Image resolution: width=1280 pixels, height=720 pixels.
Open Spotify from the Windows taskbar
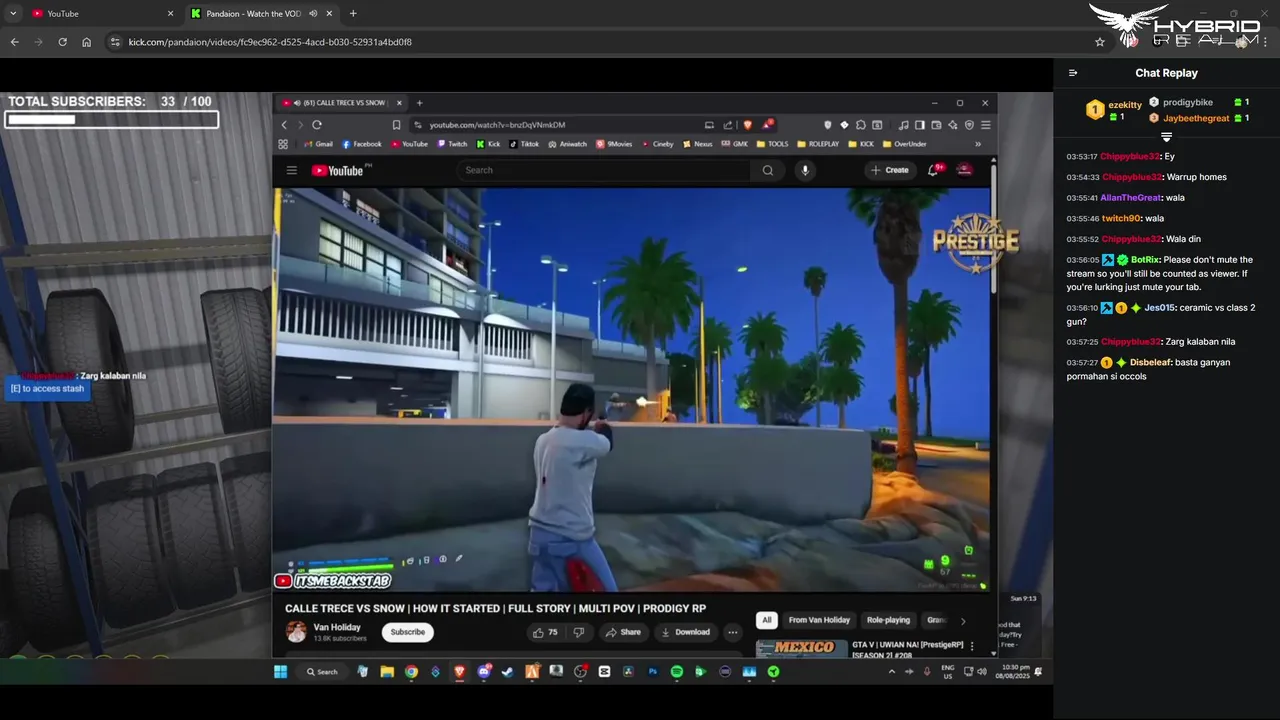coord(677,672)
